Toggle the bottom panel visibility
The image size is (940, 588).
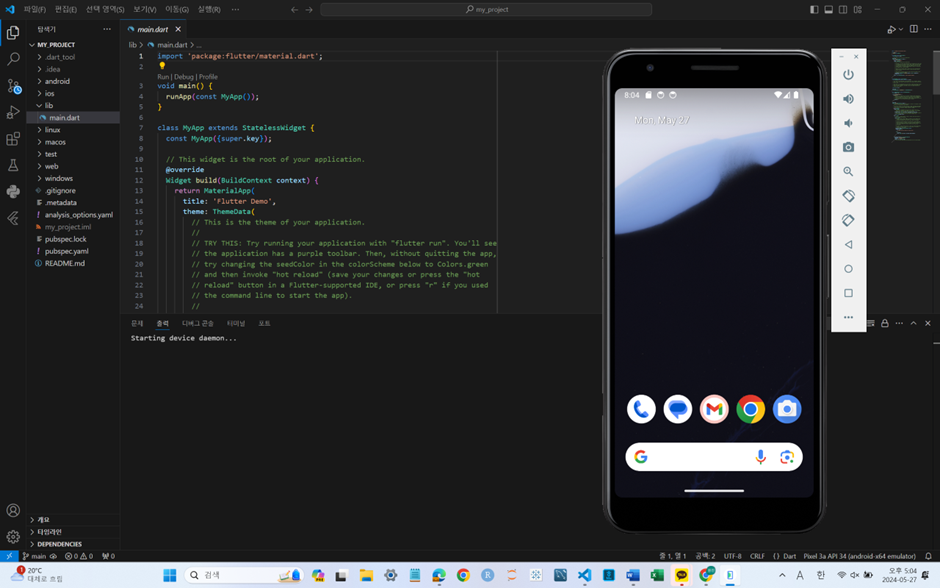pos(829,9)
